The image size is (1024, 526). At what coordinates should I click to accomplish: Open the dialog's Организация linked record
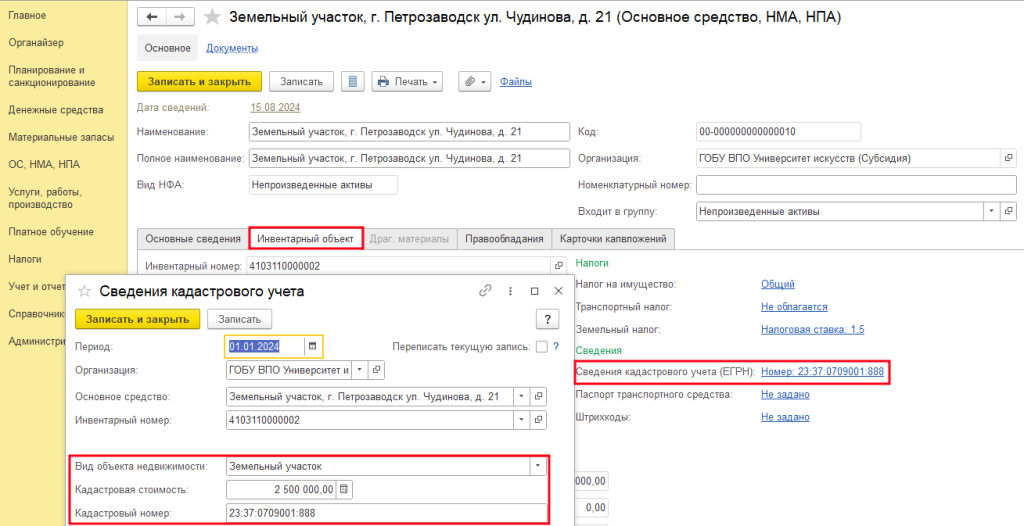(377, 370)
